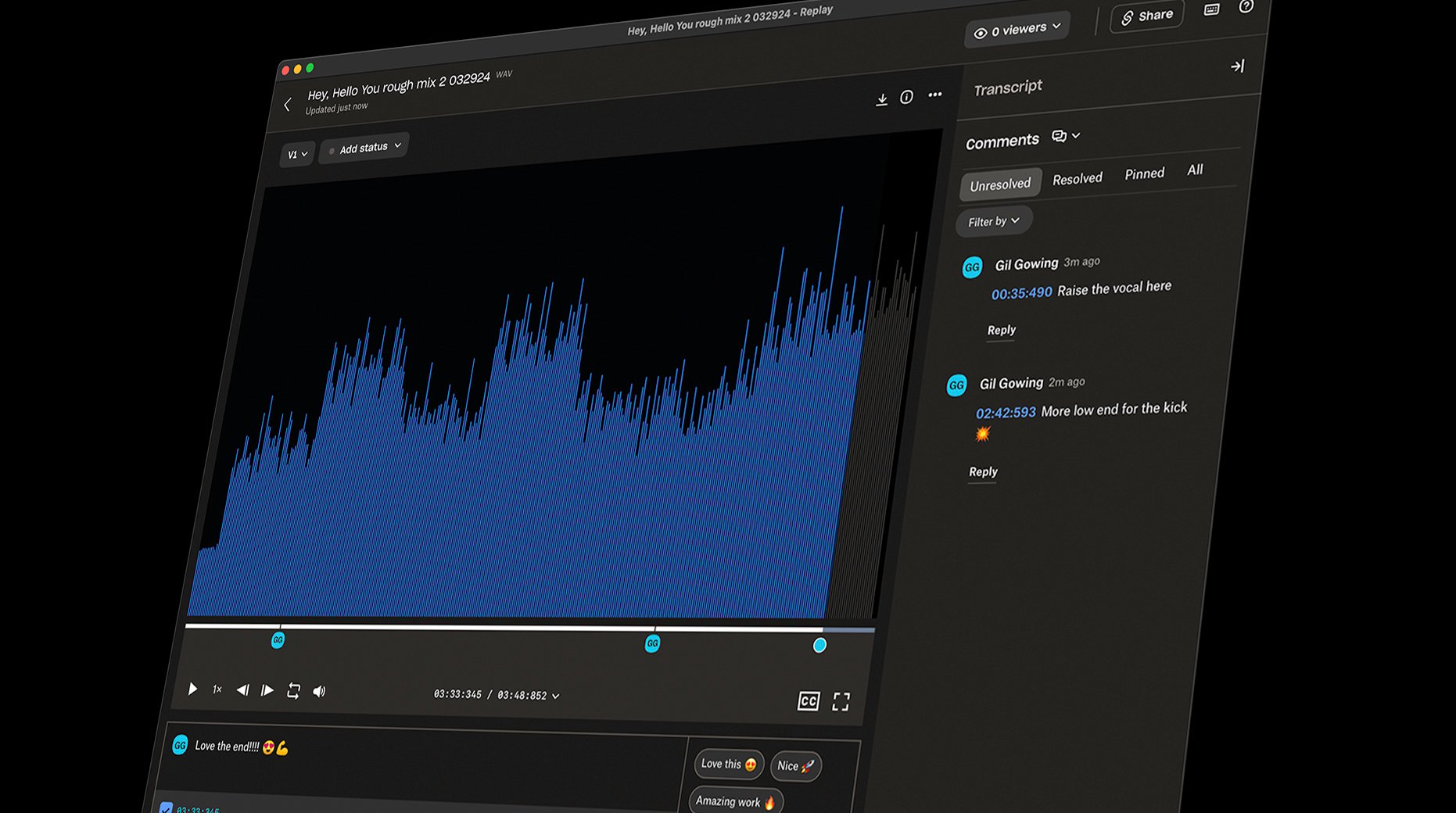Open the Add status dropdown
Viewport: 1456px width, 813px height.
click(x=364, y=148)
